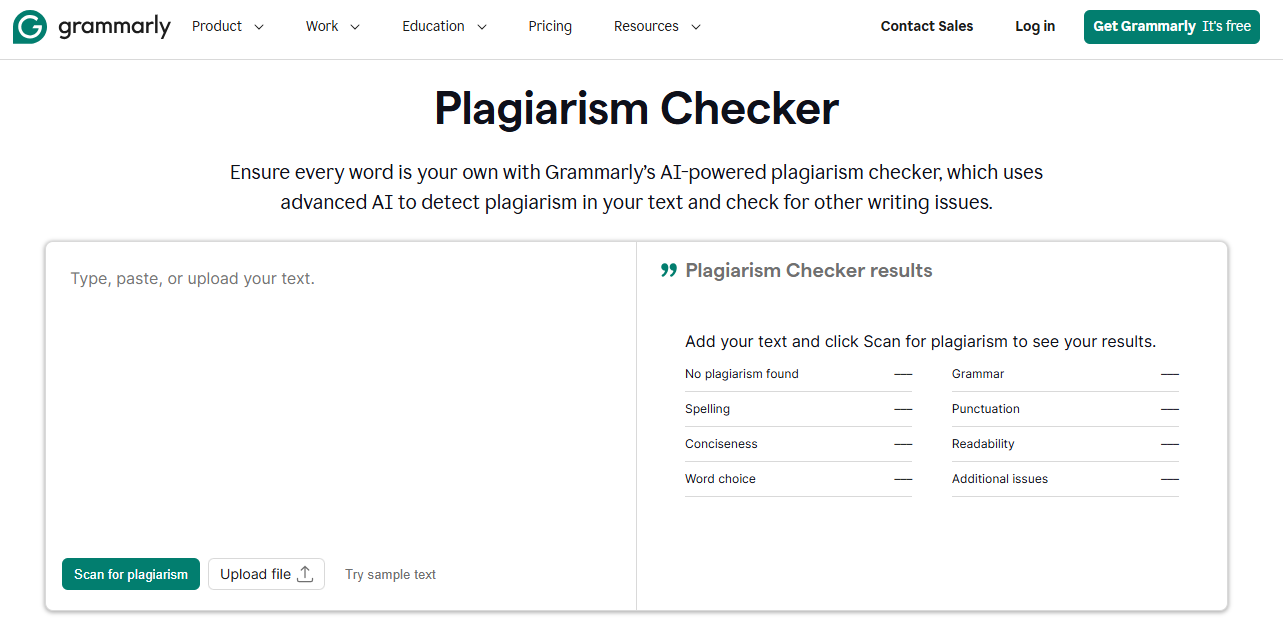Open the Resources menu
Image resolution: width=1283 pixels, height=623 pixels.
[x=646, y=26]
